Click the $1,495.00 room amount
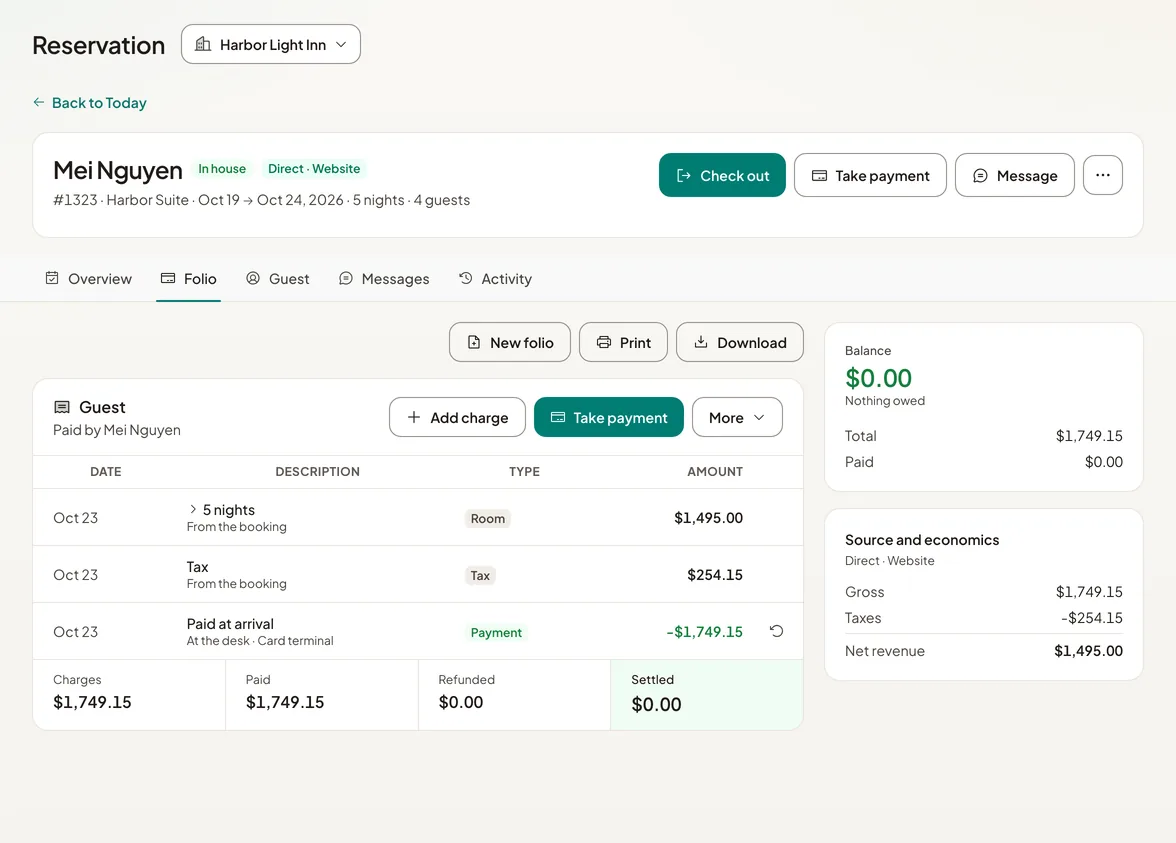1176x843 pixels. click(708, 518)
